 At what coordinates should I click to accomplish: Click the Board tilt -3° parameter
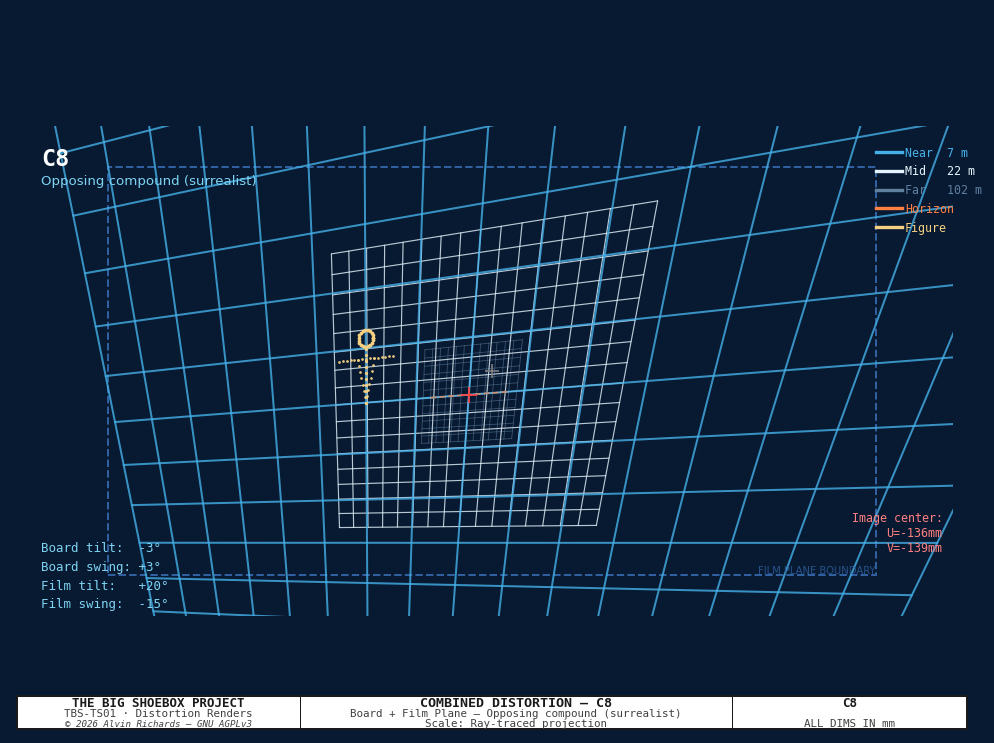(x=101, y=548)
